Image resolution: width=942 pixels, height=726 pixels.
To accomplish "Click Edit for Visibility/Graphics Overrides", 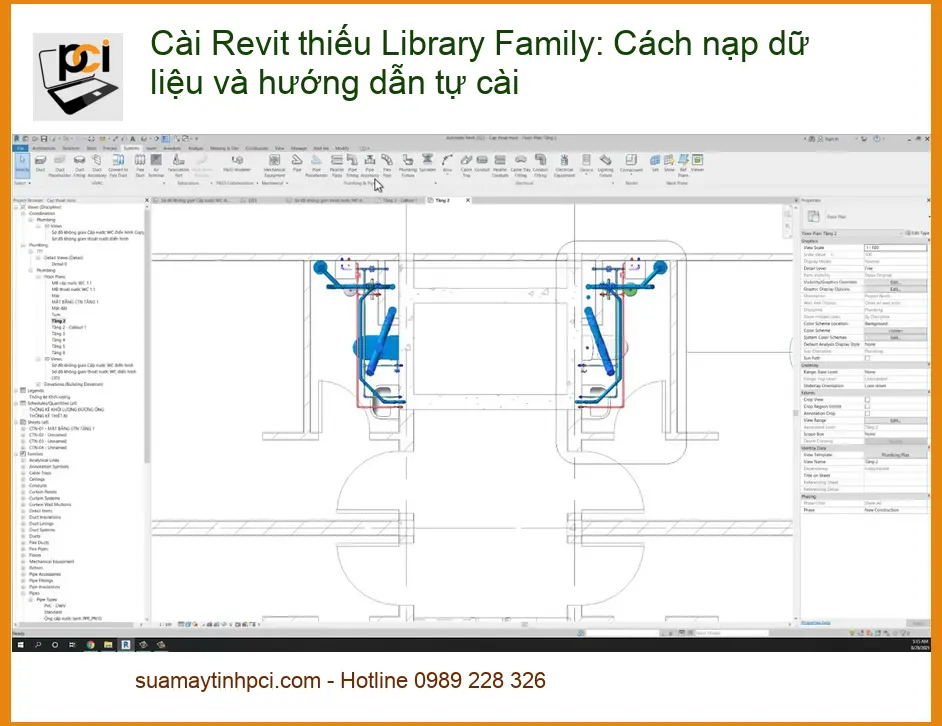I will click(895, 282).
